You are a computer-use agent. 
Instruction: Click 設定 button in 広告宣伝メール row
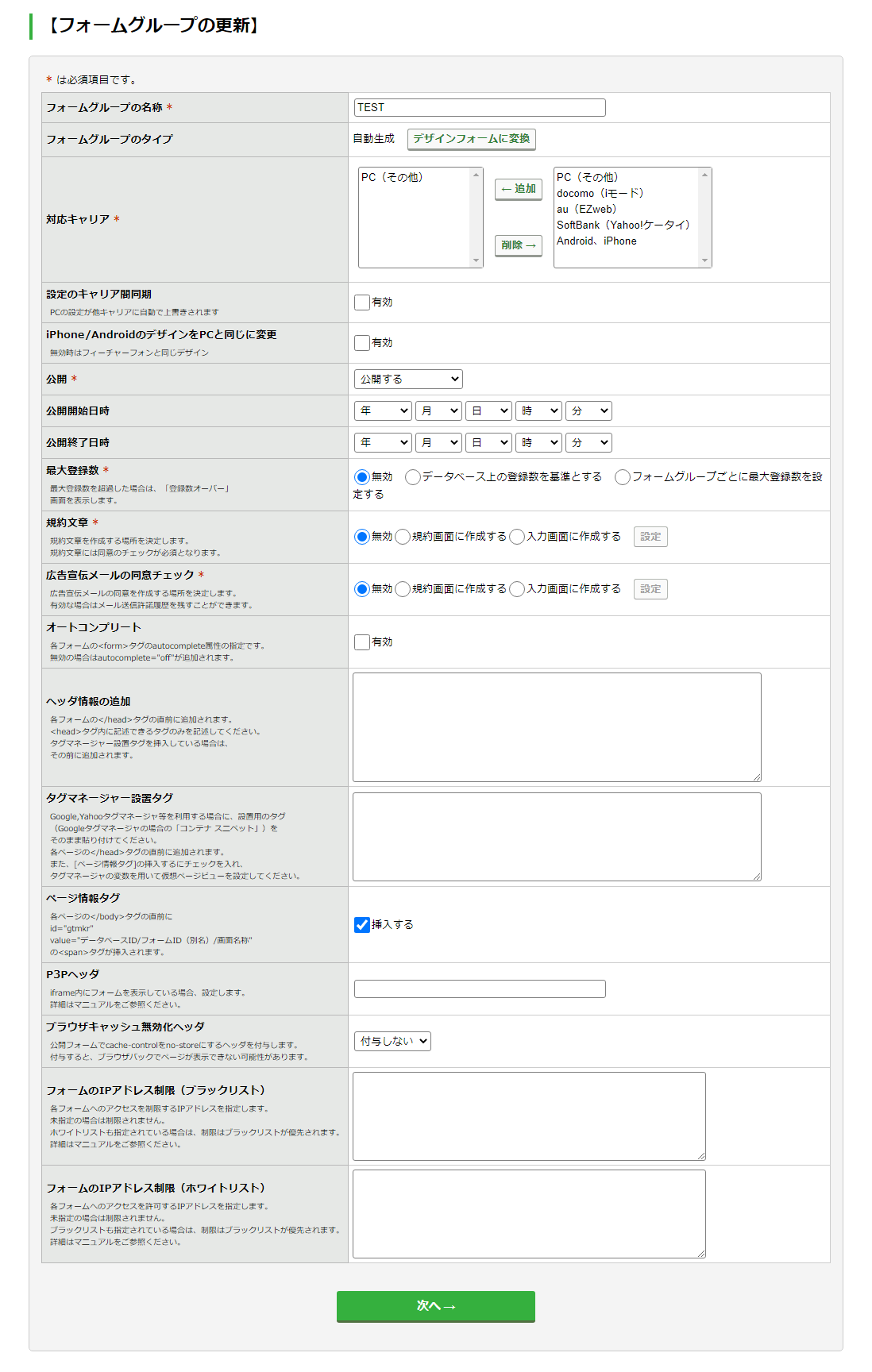point(650,589)
